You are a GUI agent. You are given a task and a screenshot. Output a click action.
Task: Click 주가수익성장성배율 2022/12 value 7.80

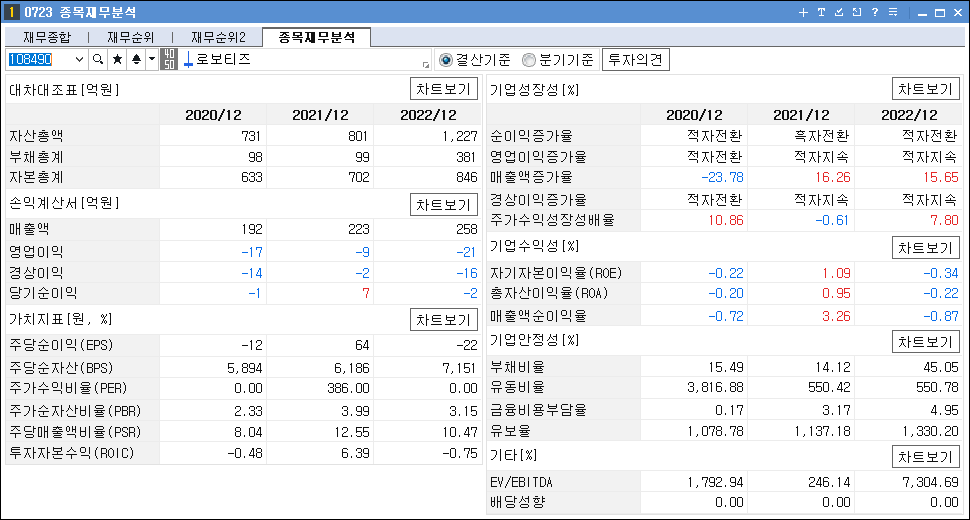(x=944, y=220)
